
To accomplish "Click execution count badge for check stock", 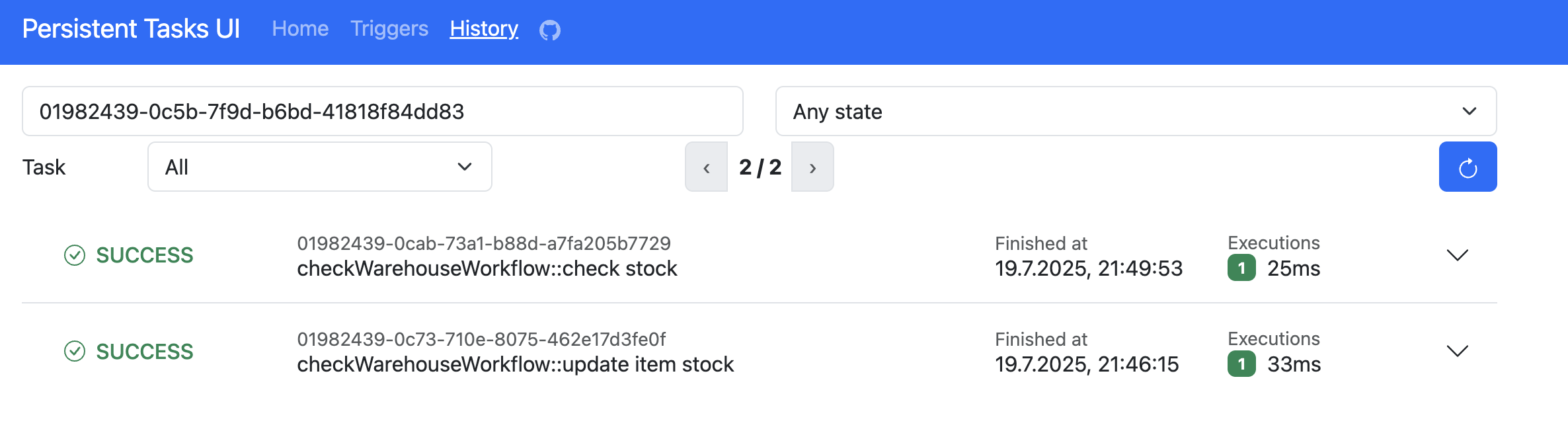I will coord(1241,268).
